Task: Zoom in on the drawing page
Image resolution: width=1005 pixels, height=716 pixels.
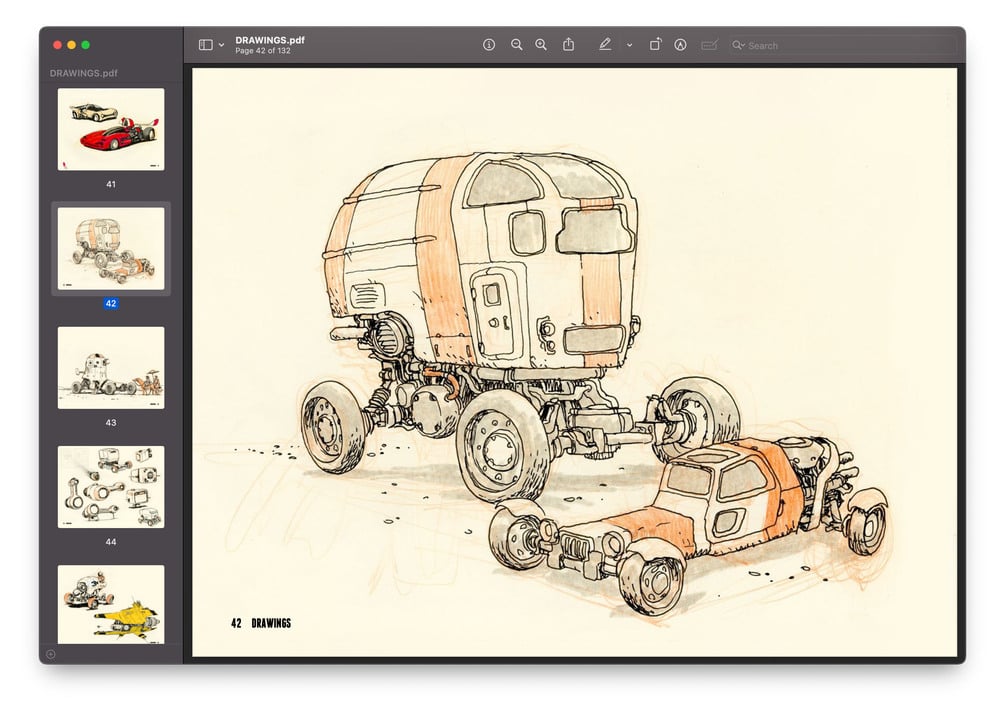Action: [x=542, y=45]
